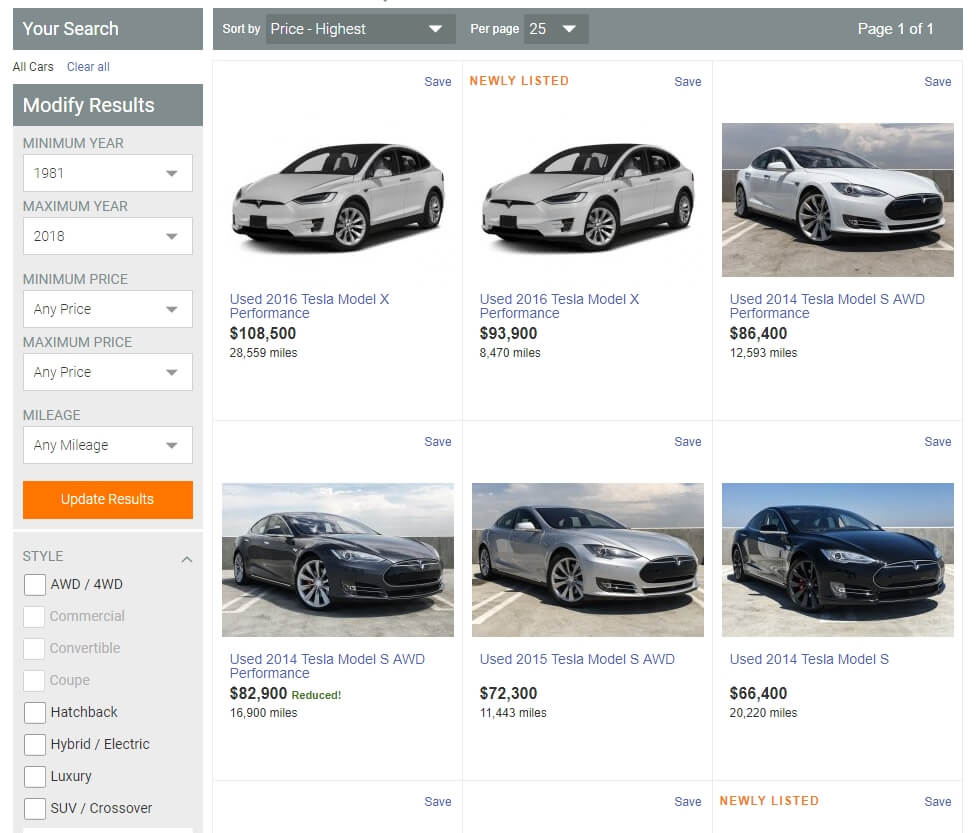Click the 28,559 miles text
980x833 pixels.
(x=263, y=353)
